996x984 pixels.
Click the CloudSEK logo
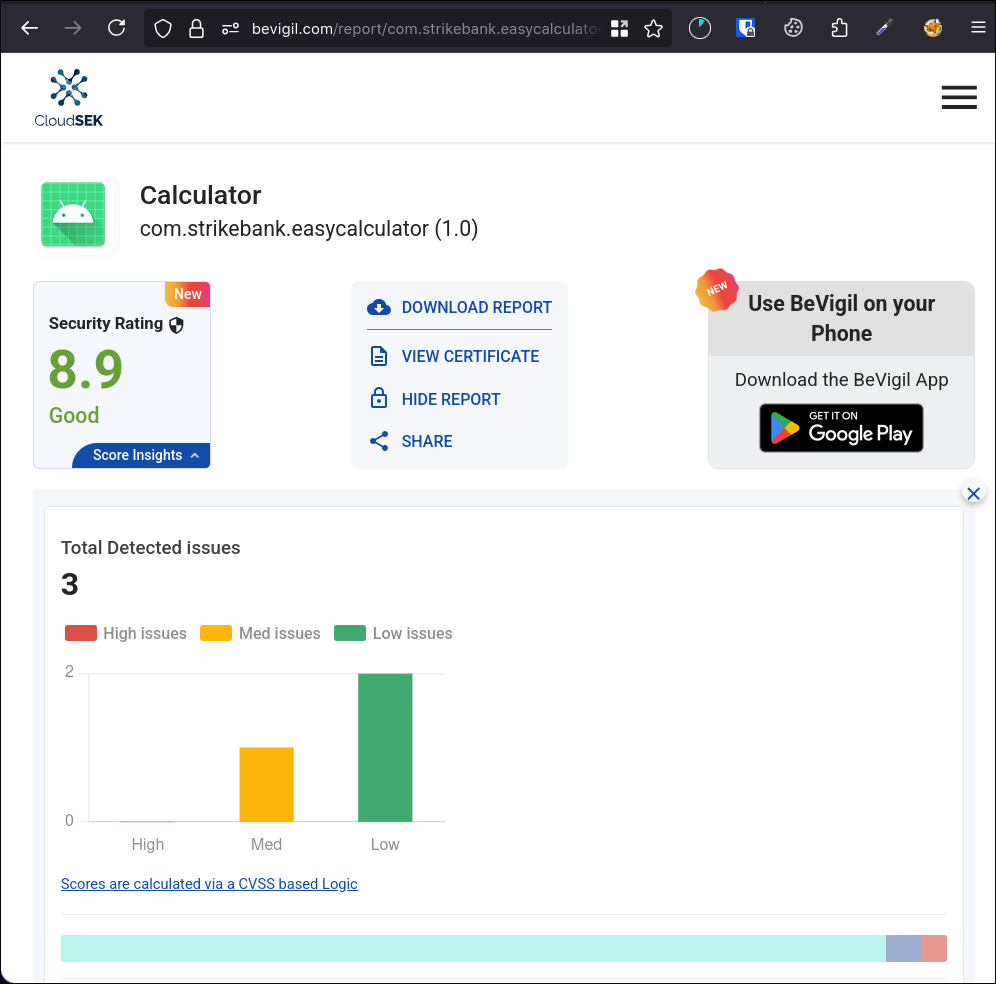(69, 98)
